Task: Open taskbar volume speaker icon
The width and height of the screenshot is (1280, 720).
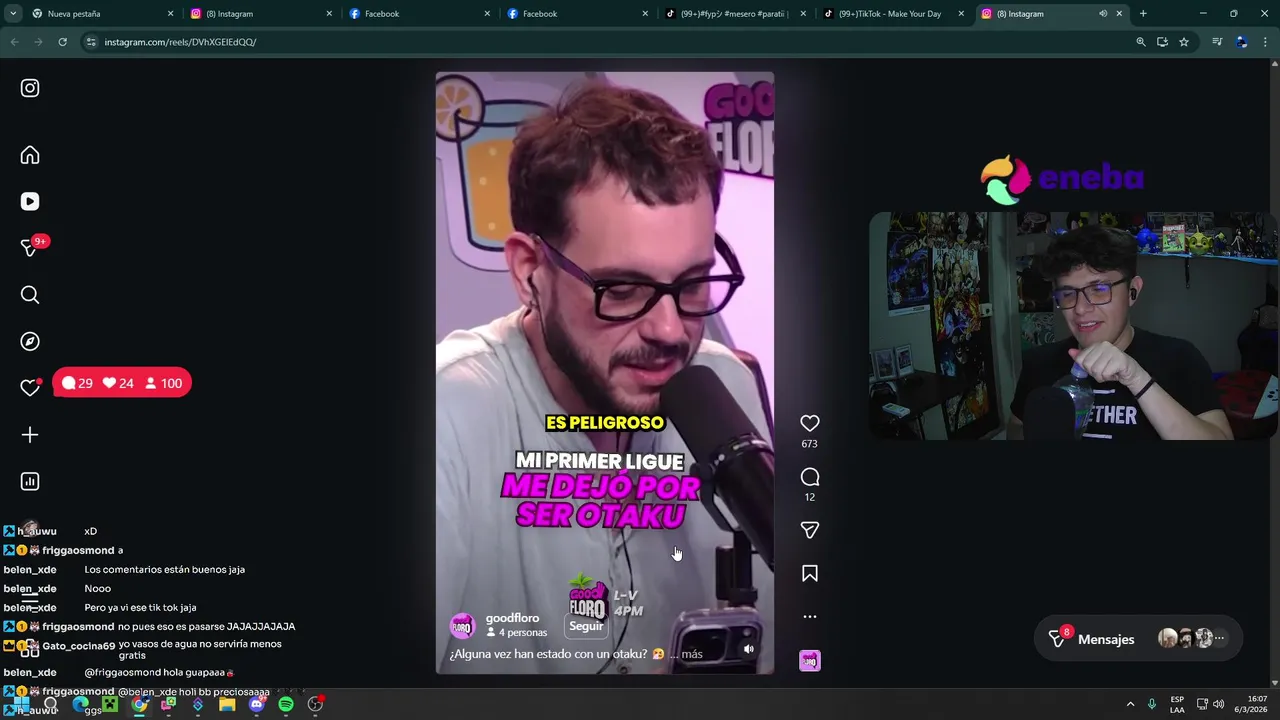Action: pos(1218,704)
